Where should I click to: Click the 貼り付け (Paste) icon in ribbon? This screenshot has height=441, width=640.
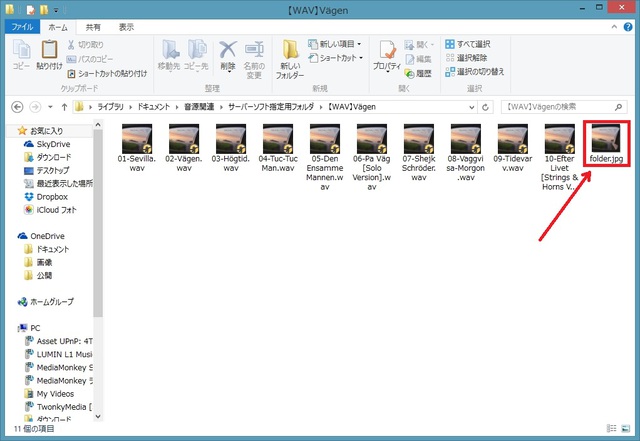(49, 55)
